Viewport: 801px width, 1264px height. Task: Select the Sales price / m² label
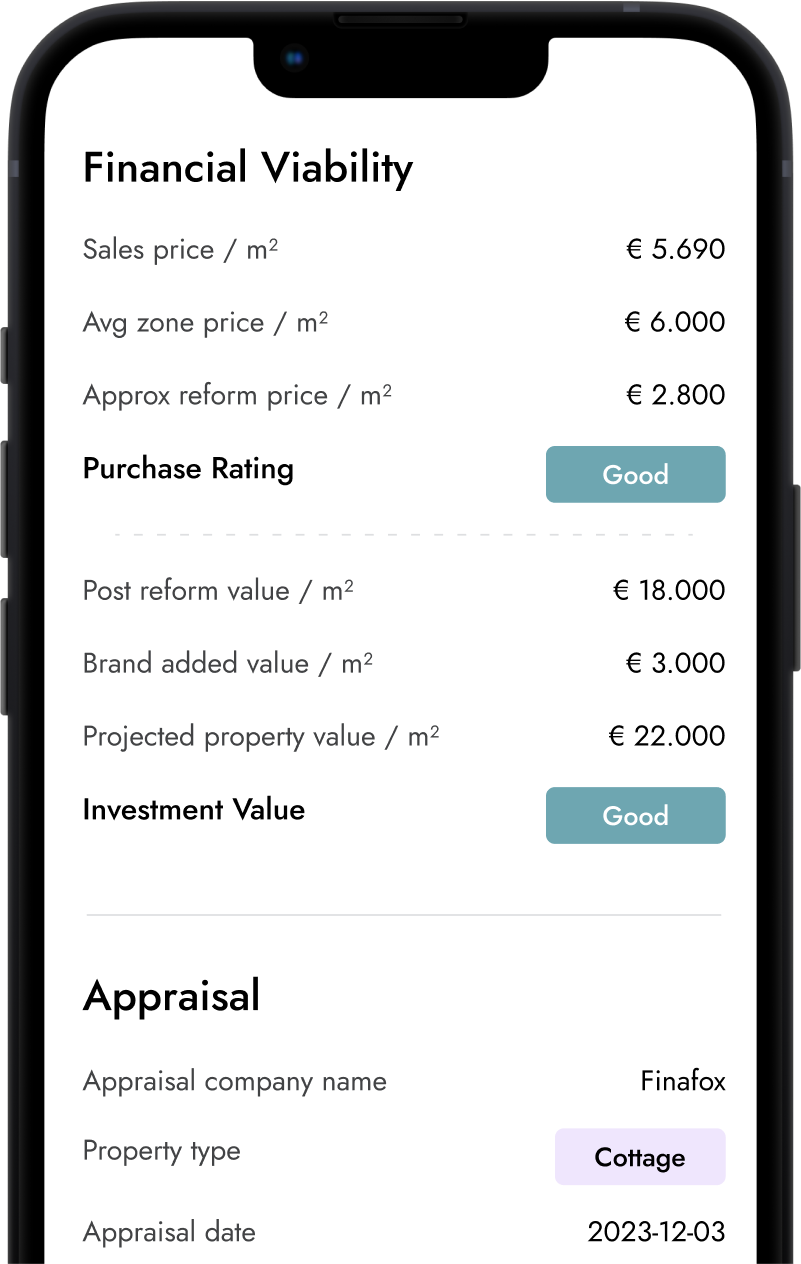(181, 249)
